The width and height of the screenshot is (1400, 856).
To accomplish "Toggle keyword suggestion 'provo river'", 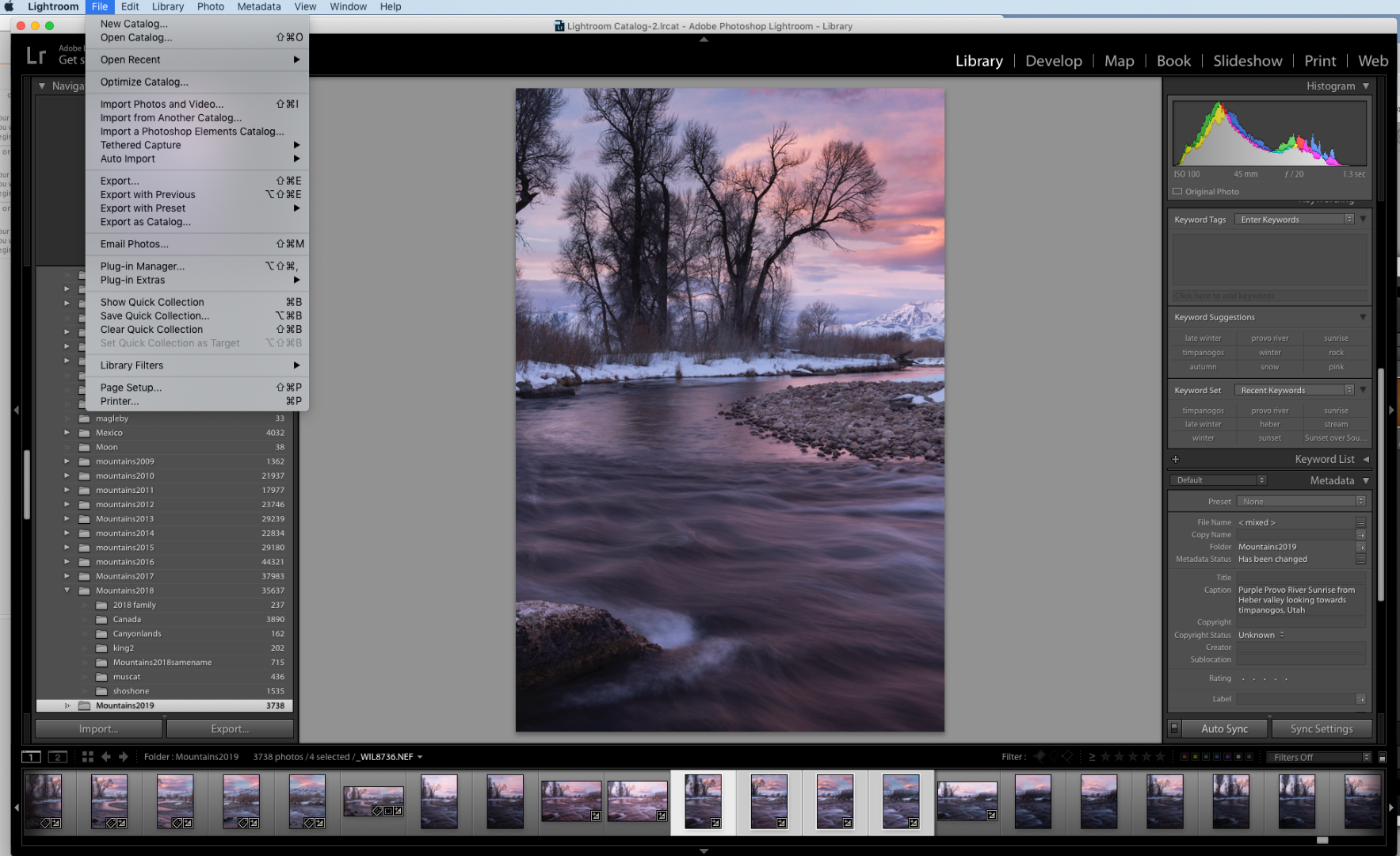I will coord(1270,338).
